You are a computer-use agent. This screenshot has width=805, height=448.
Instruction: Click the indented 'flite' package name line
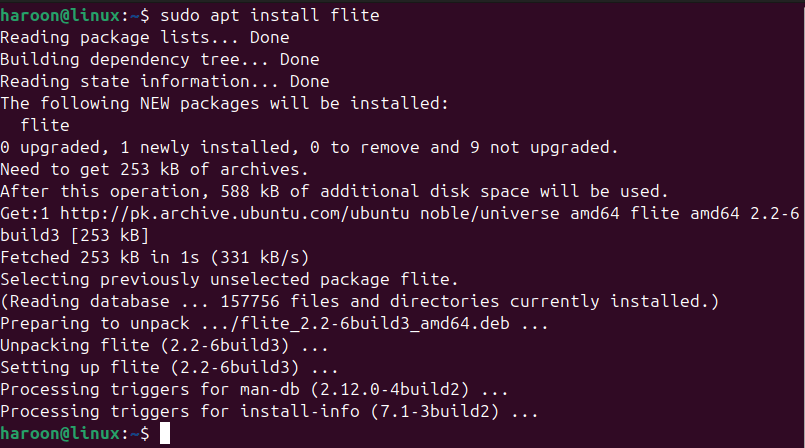(45, 125)
